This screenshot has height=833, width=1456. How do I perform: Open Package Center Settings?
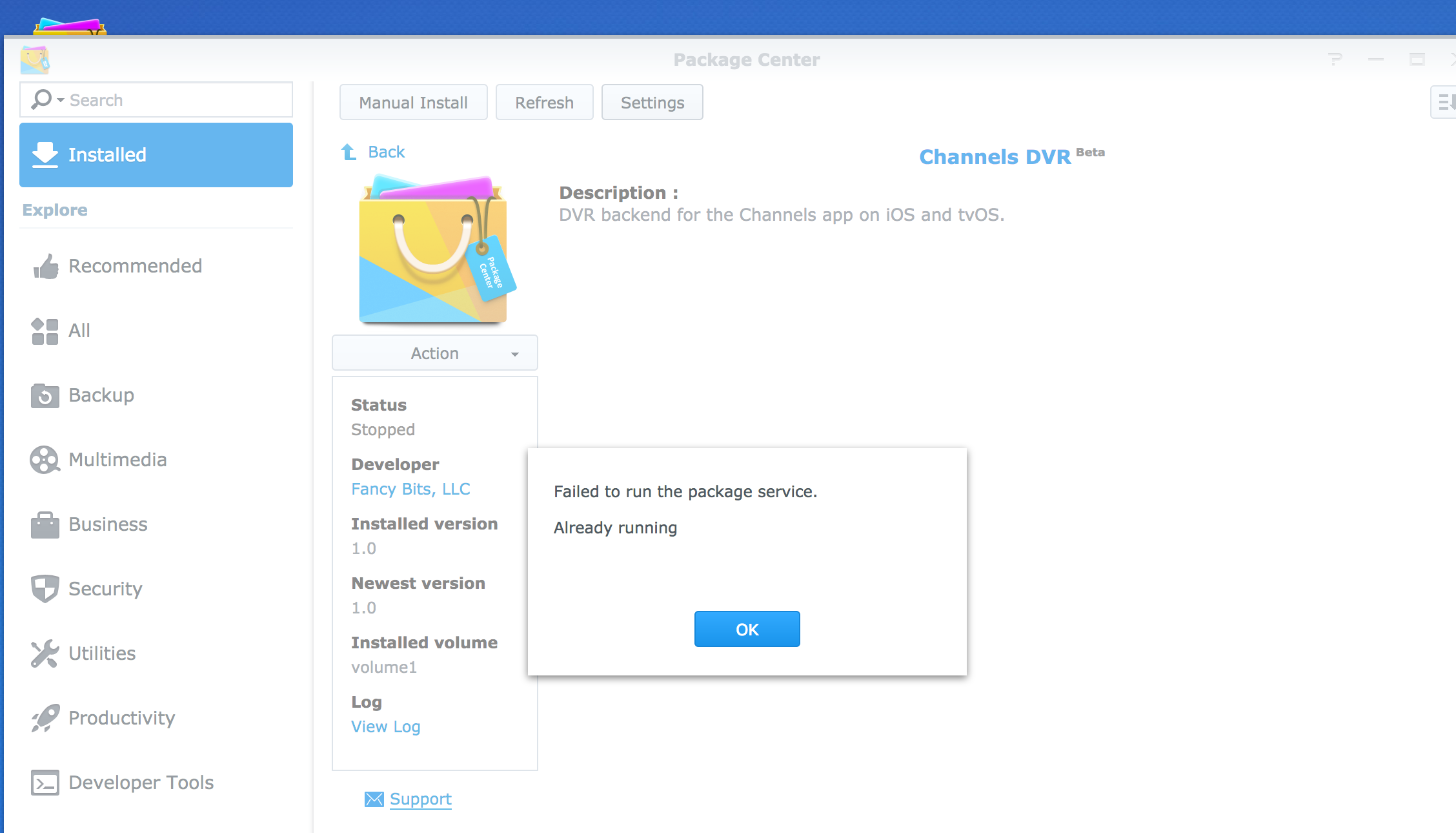click(x=652, y=103)
